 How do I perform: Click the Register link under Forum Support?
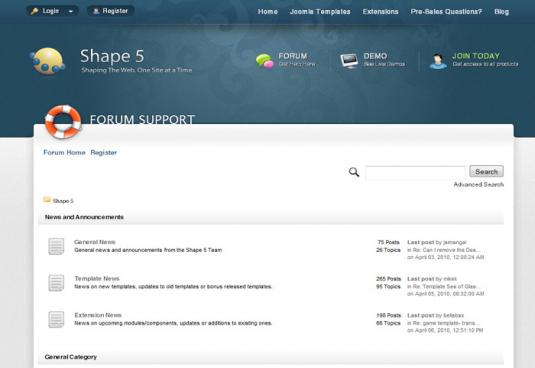(103, 152)
